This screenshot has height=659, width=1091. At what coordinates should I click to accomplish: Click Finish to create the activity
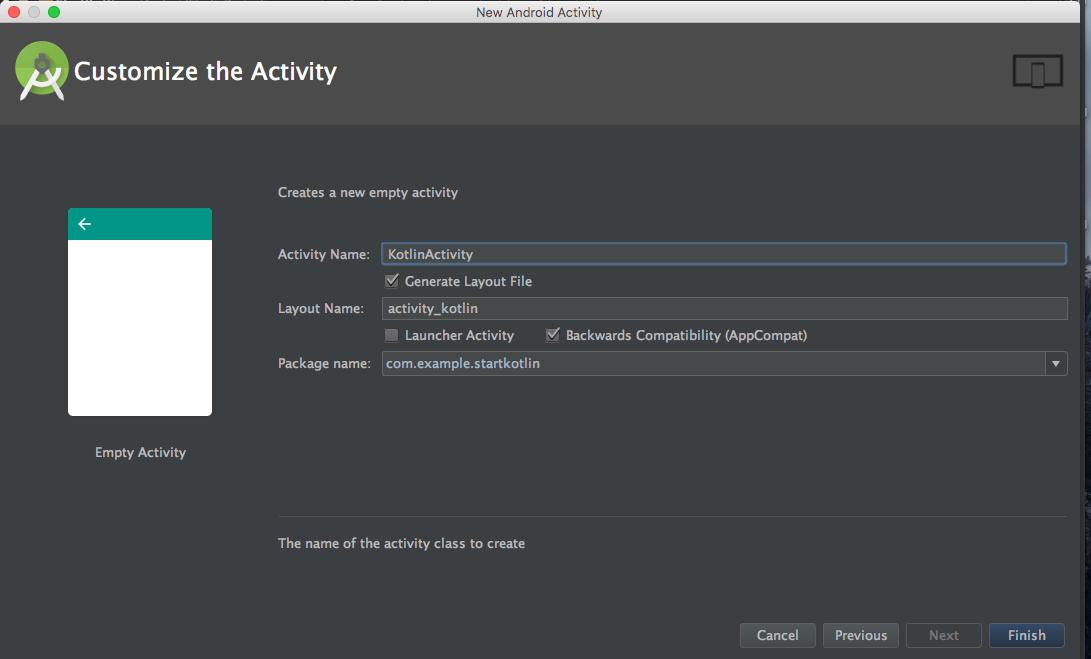[1027, 635]
